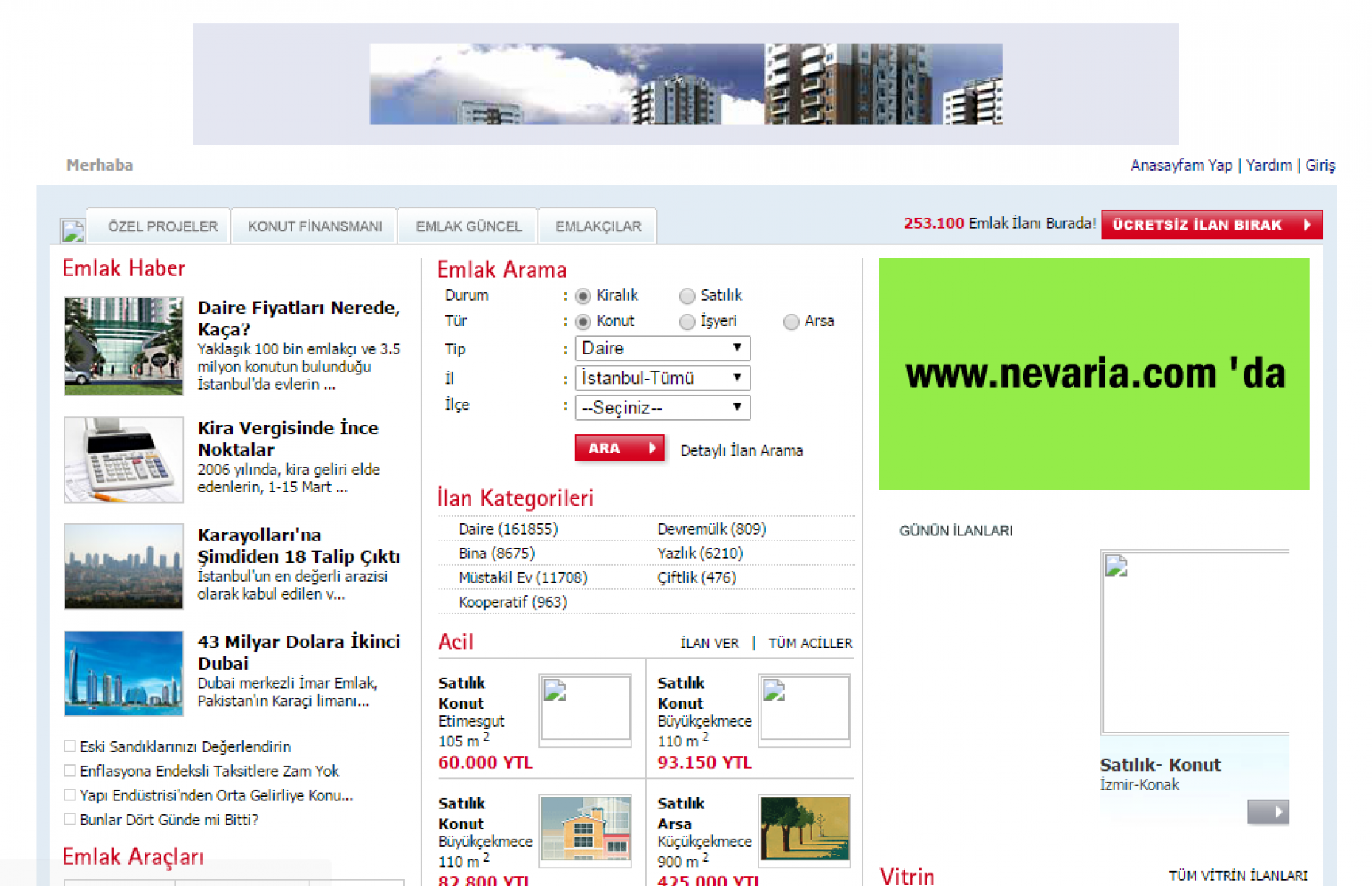1372x886 pixels.
Task: Click the tree image of Küçükçekmece Arsa listing
Action: 804,828
